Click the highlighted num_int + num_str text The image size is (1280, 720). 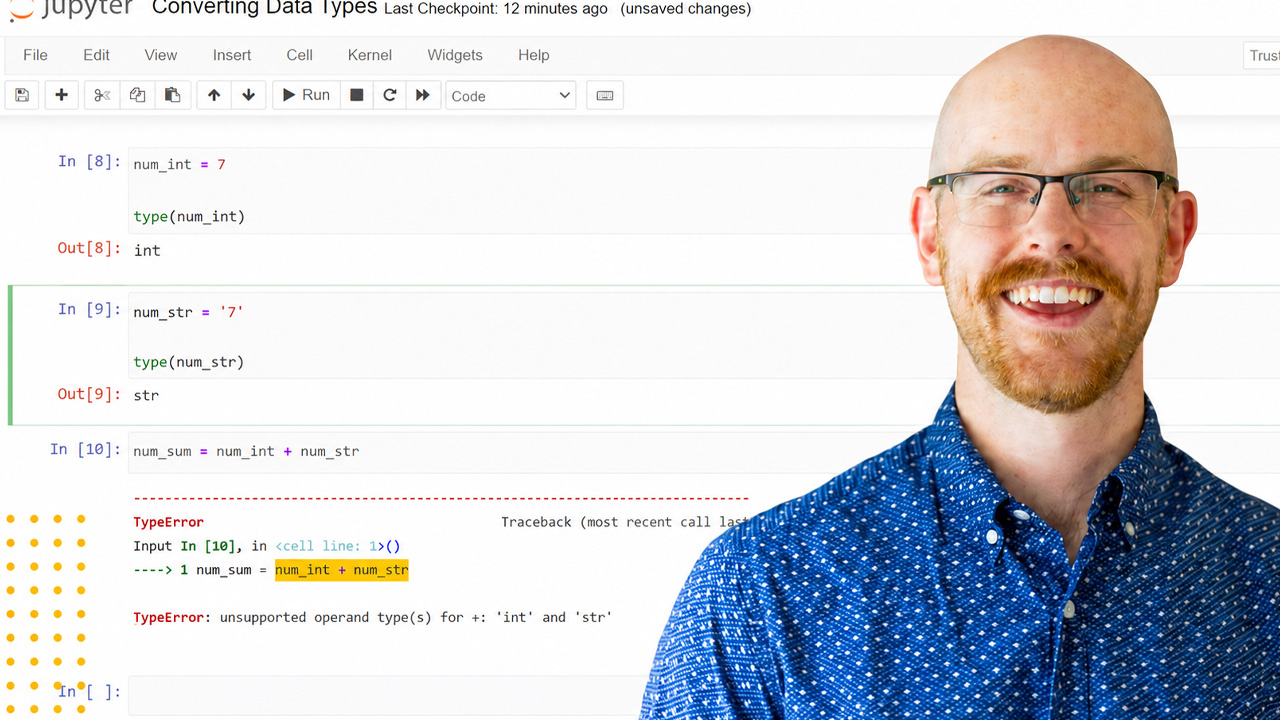(x=342, y=570)
